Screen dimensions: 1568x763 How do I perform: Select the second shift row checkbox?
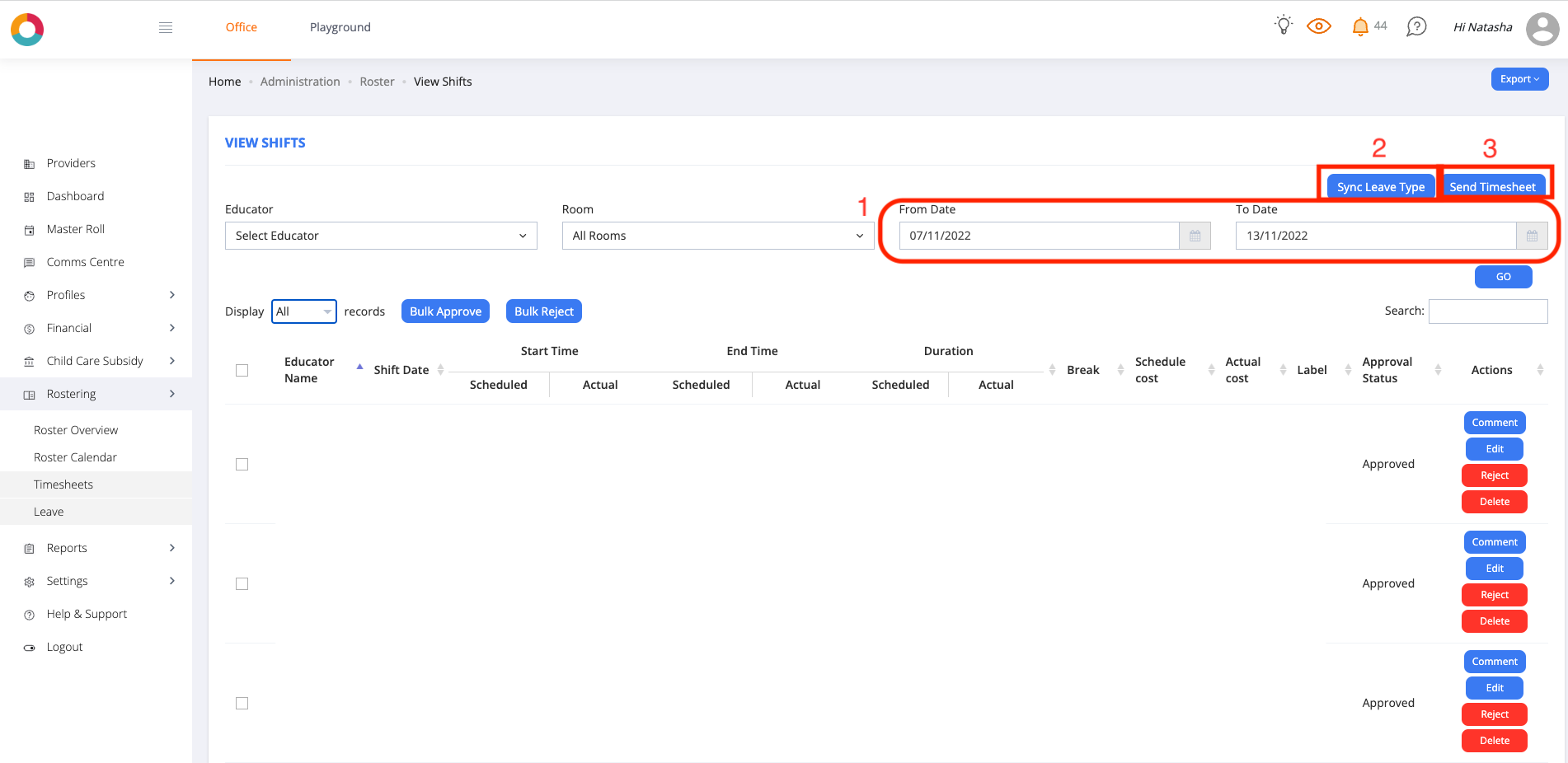tap(242, 584)
